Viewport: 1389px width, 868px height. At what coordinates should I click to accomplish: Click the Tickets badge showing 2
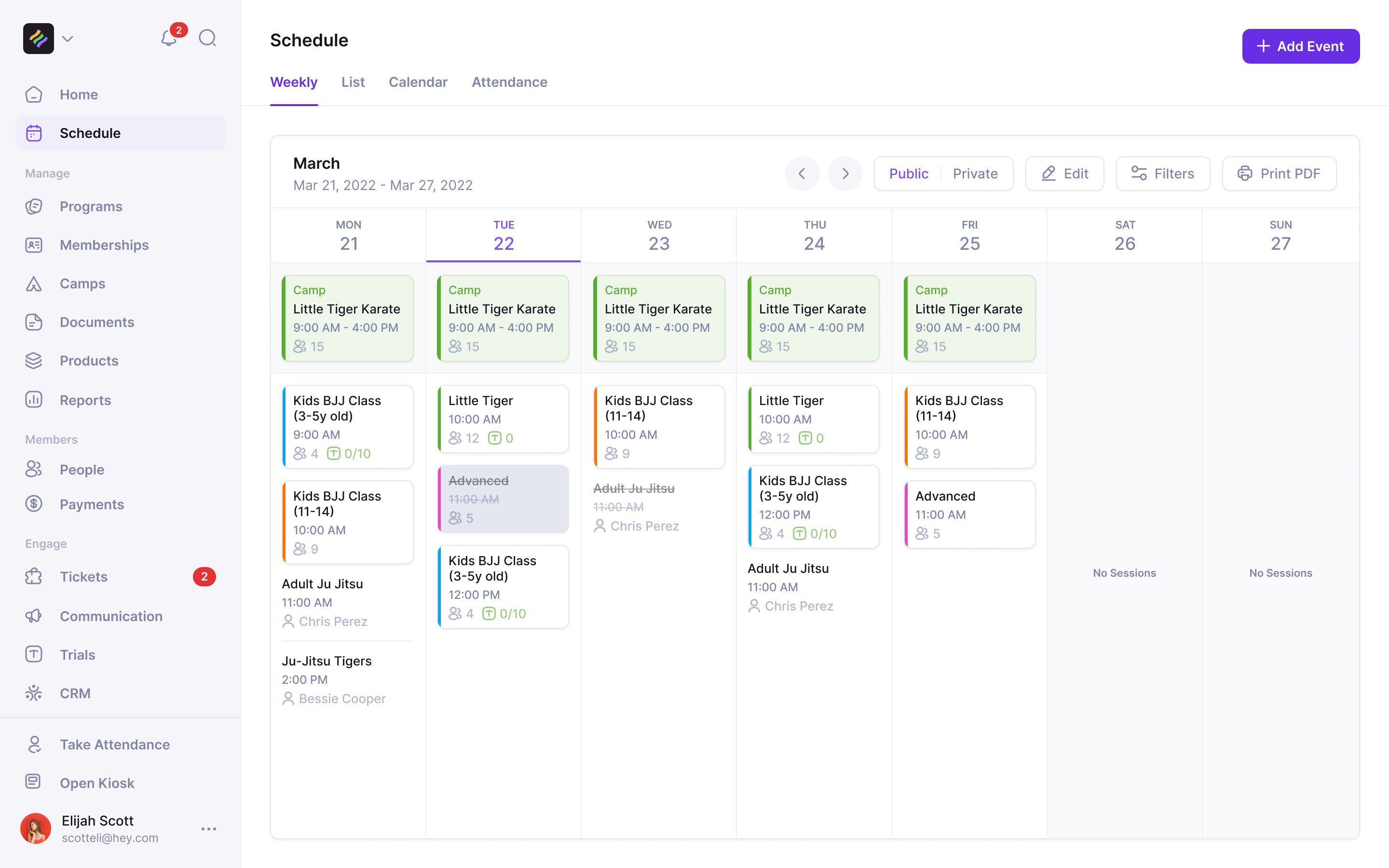point(204,576)
